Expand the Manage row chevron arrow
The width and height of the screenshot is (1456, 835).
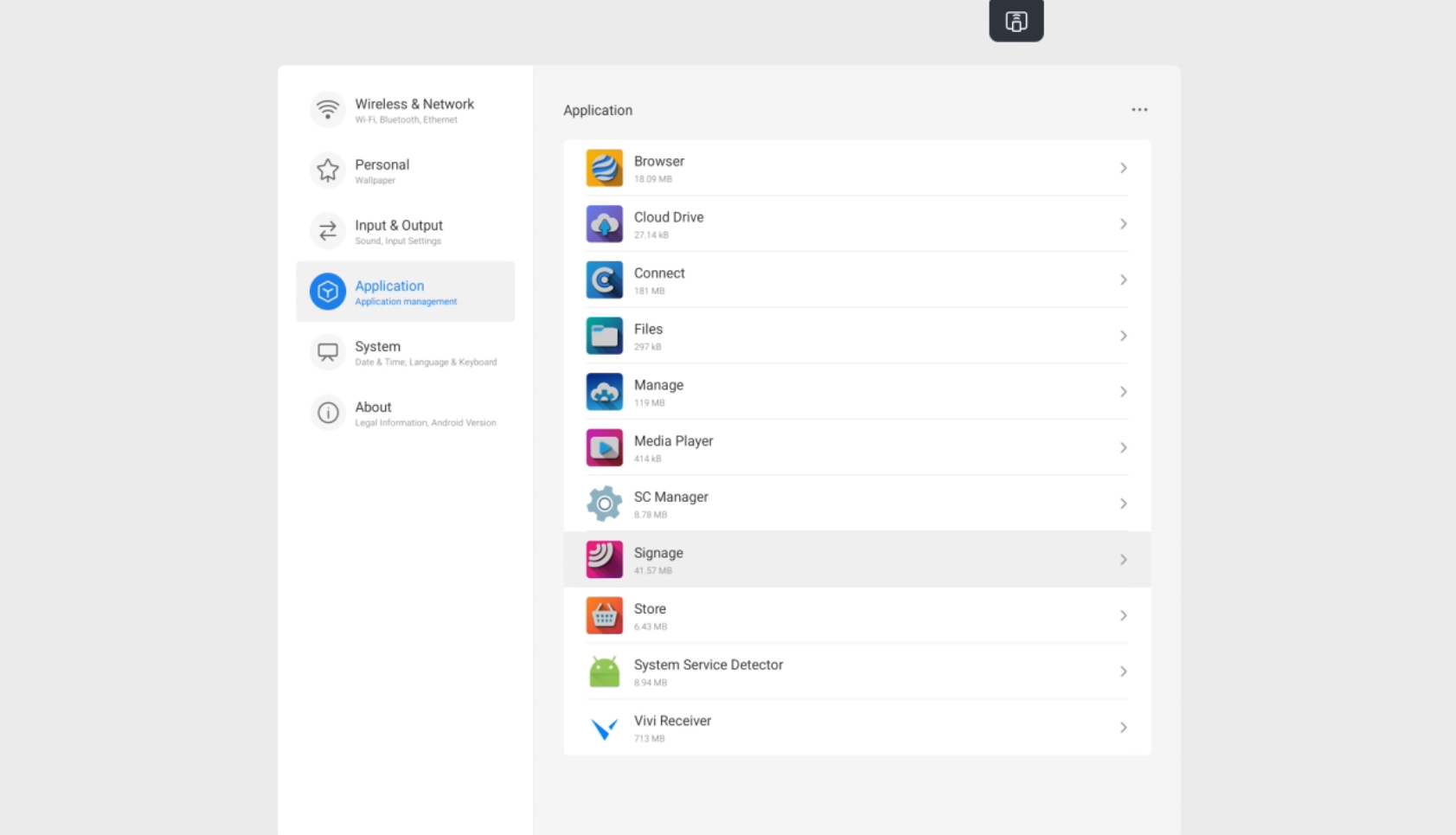tap(1123, 392)
